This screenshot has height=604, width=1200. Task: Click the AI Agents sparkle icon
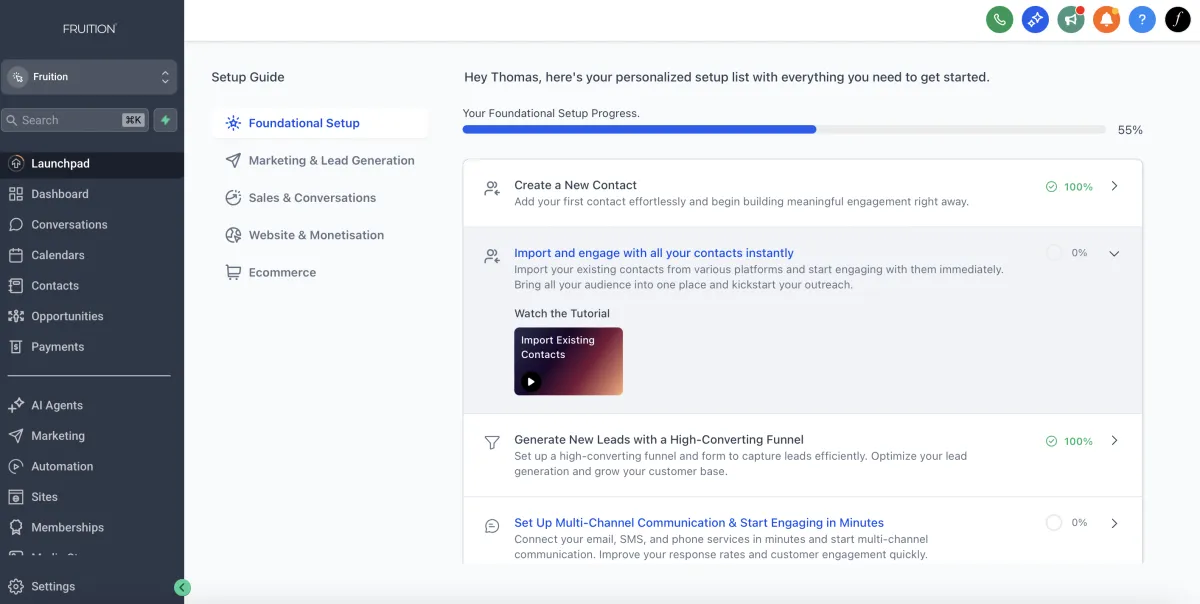point(16,405)
